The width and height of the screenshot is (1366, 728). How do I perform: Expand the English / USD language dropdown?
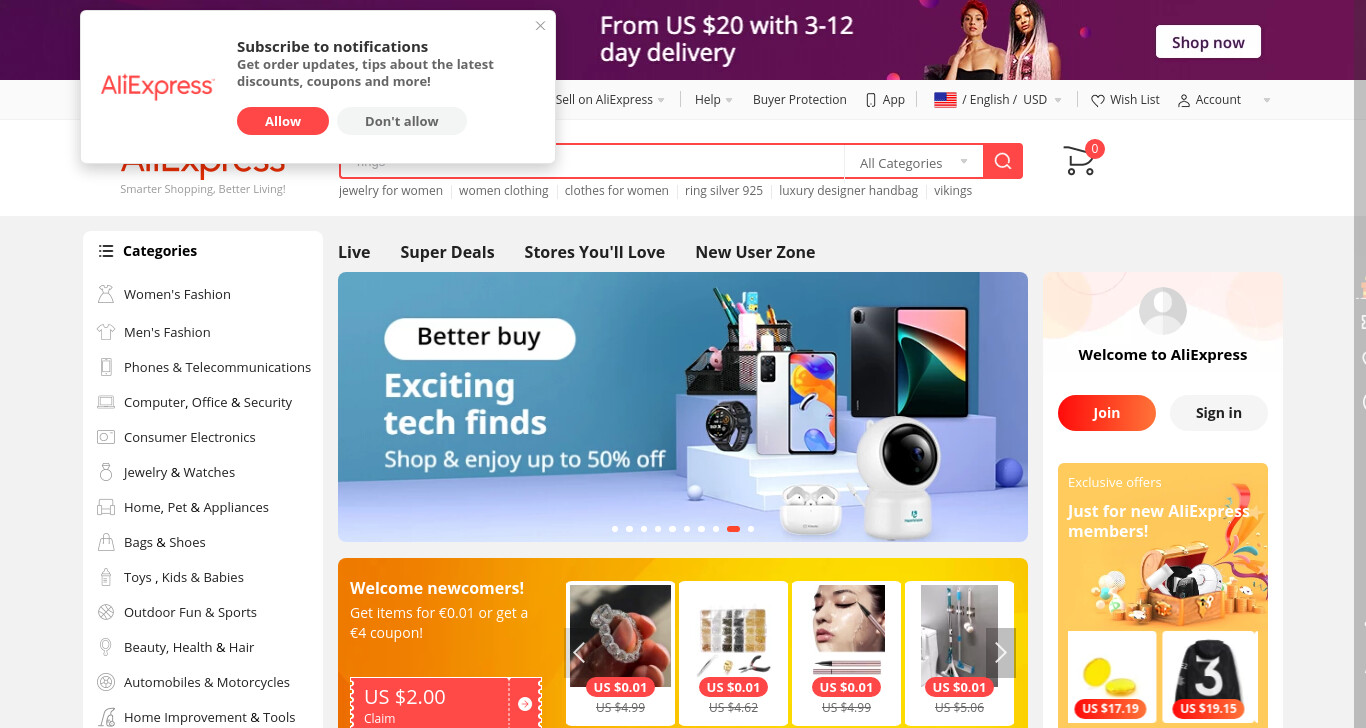[x=998, y=100]
